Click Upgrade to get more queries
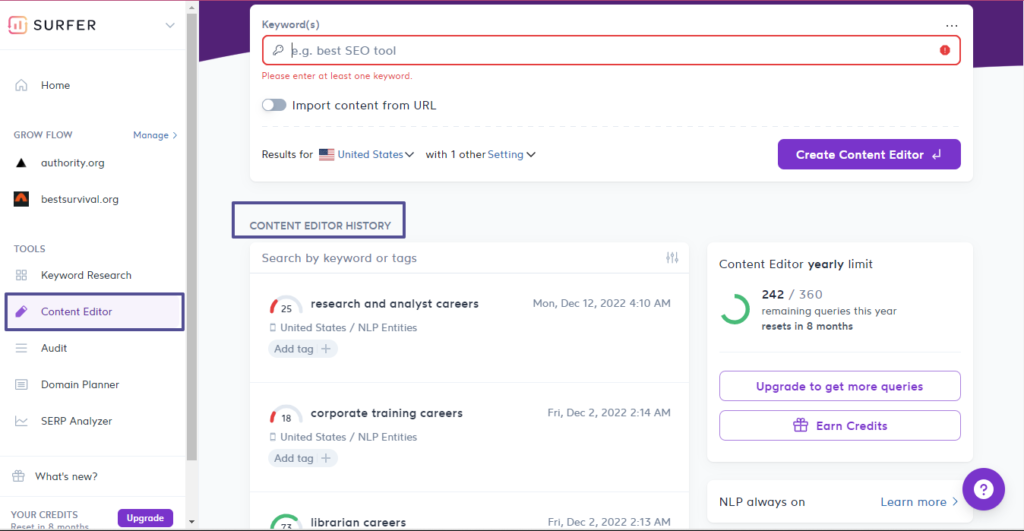1024x531 pixels. [x=840, y=386]
